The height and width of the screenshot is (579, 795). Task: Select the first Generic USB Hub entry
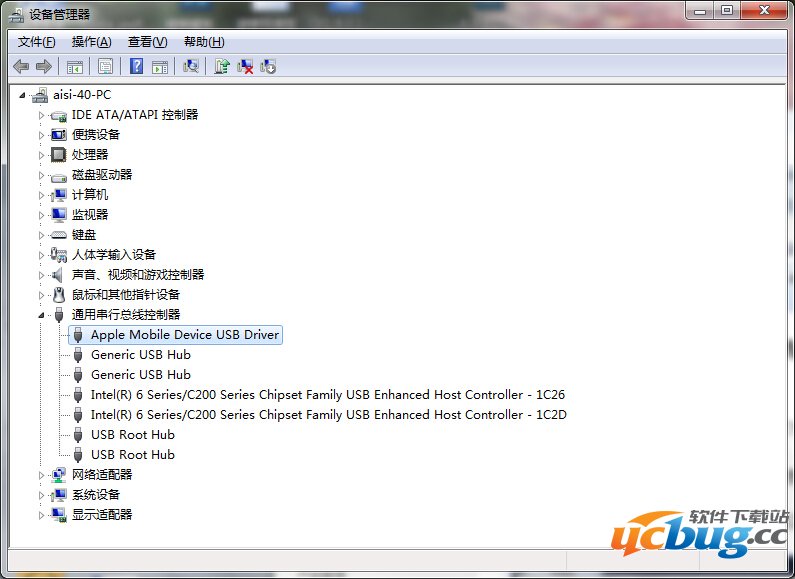(x=140, y=355)
